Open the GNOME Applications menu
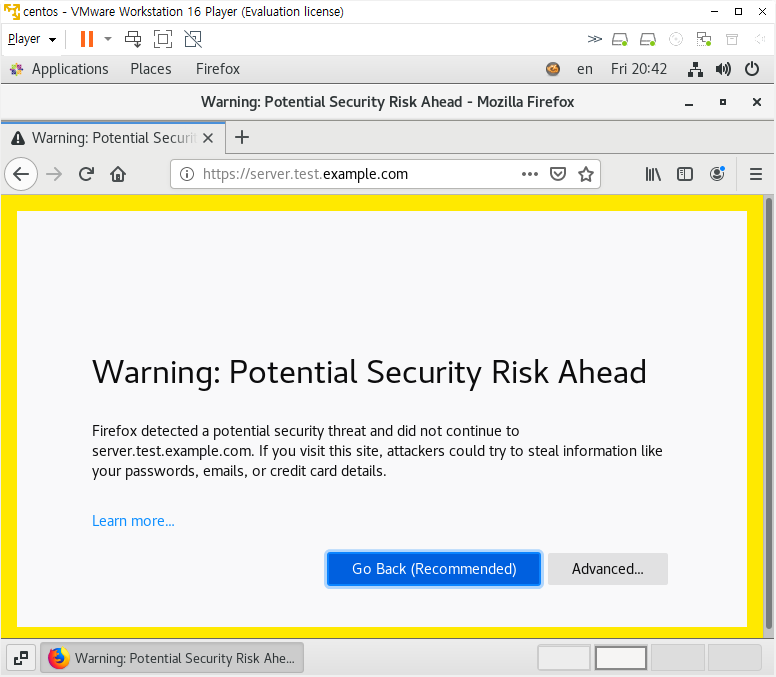The height and width of the screenshot is (677, 776). click(59, 69)
